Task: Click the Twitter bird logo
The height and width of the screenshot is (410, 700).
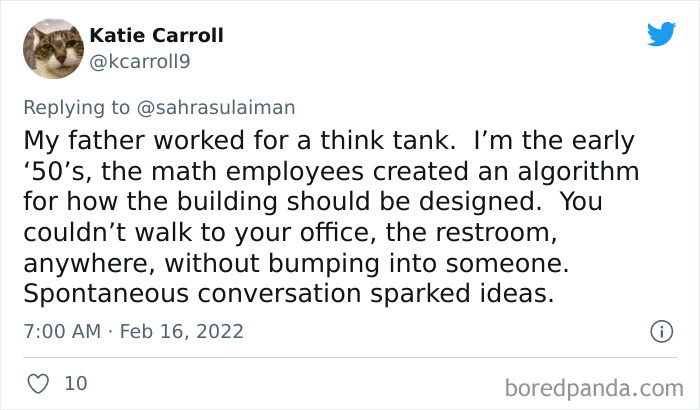Action: click(x=661, y=35)
